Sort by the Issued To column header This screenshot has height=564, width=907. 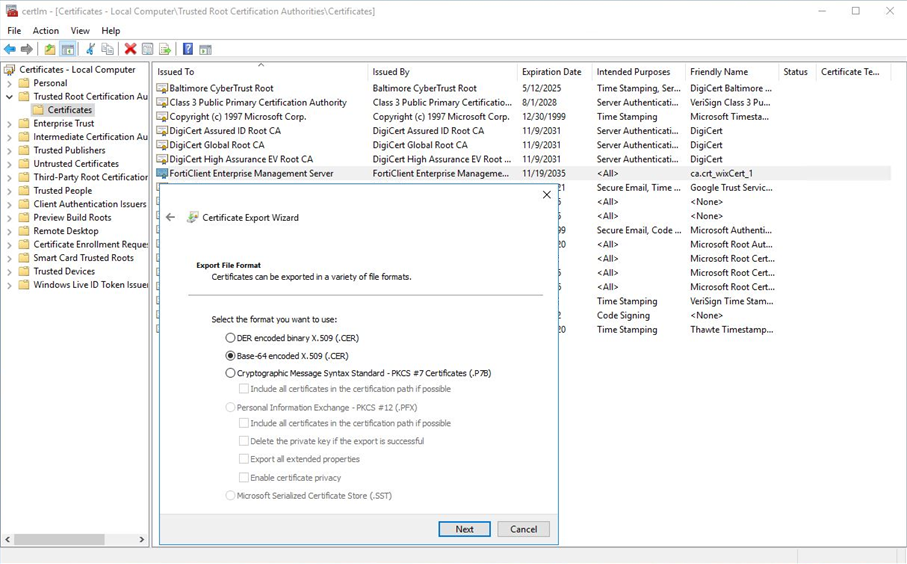coord(260,72)
